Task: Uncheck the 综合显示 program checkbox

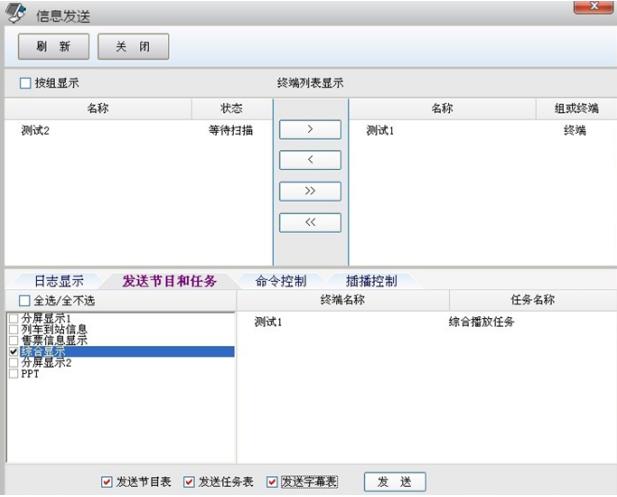Action: coord(13,352)
